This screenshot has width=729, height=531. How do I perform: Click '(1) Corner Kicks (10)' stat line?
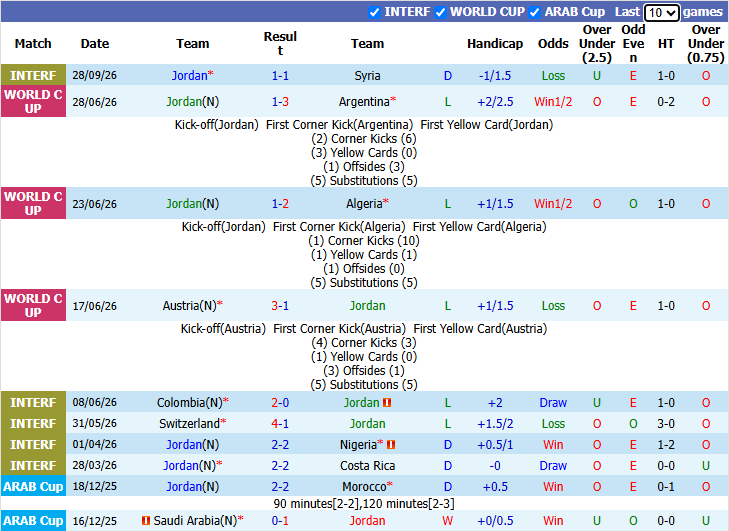(364, 241)
